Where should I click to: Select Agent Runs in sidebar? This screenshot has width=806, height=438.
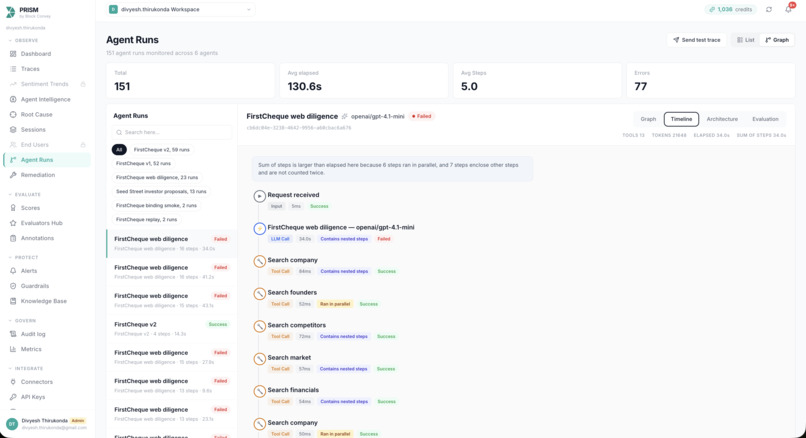point(46,160)
